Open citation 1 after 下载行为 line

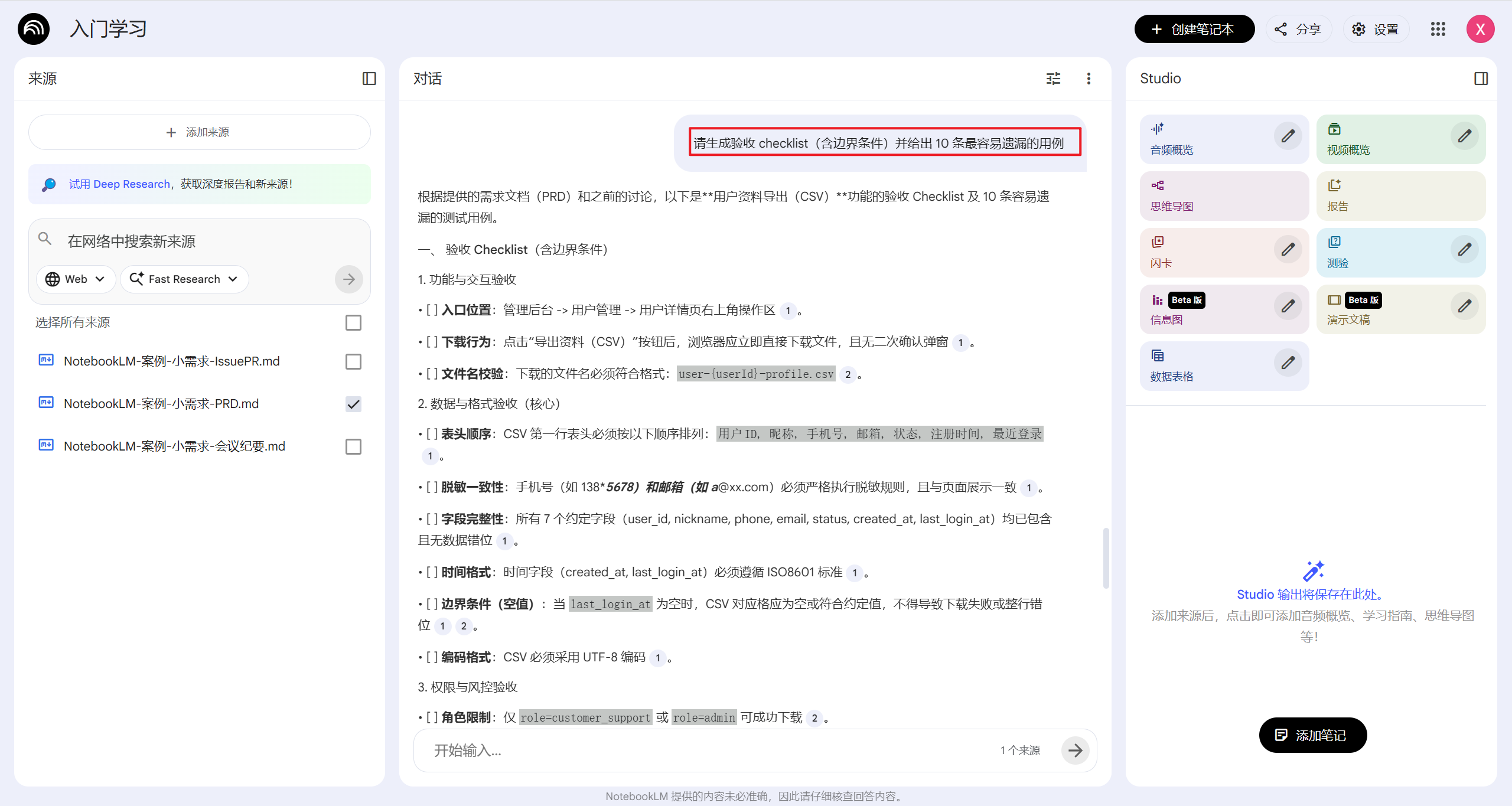pyautogui.click(x=960, y=342)
